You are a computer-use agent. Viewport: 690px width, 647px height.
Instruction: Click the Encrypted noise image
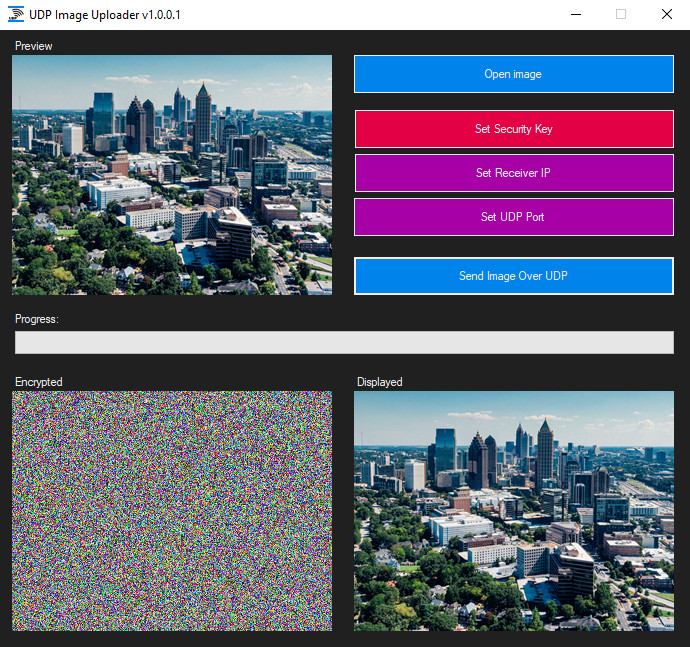[172, 511]
